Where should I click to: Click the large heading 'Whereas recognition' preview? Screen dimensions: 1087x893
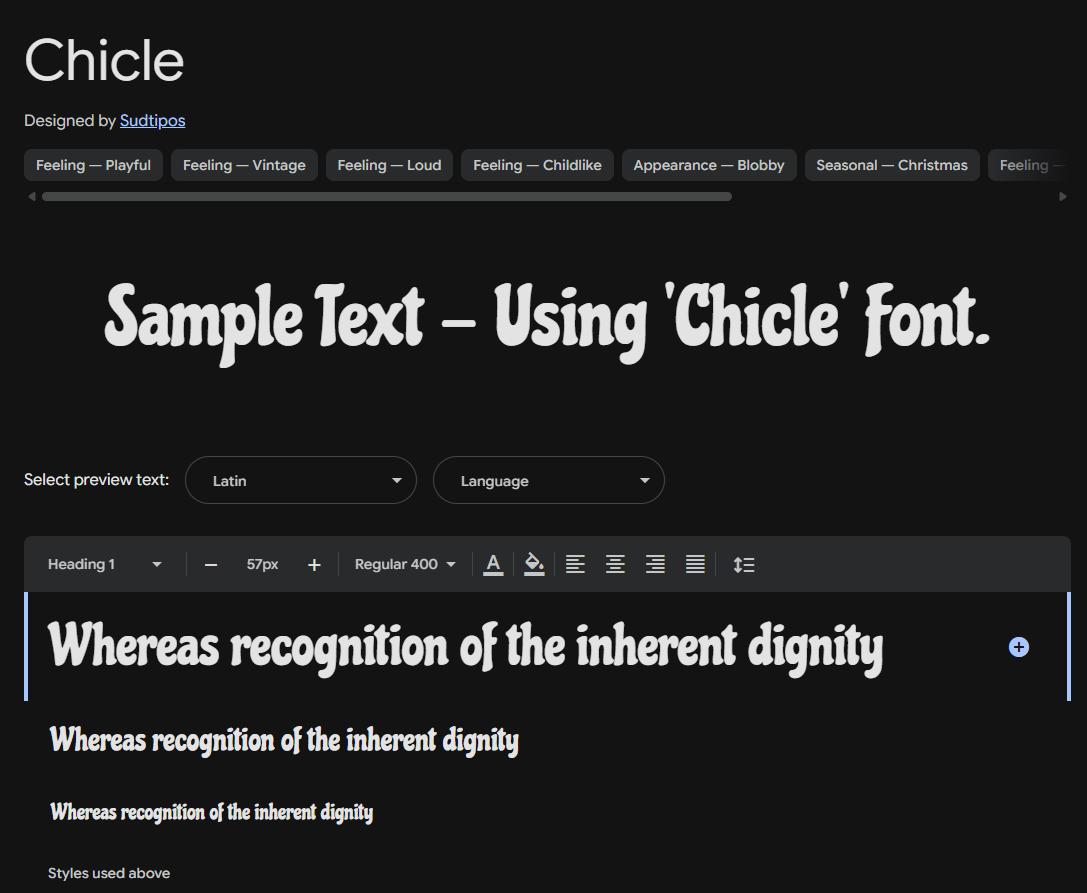coord(465,648)
